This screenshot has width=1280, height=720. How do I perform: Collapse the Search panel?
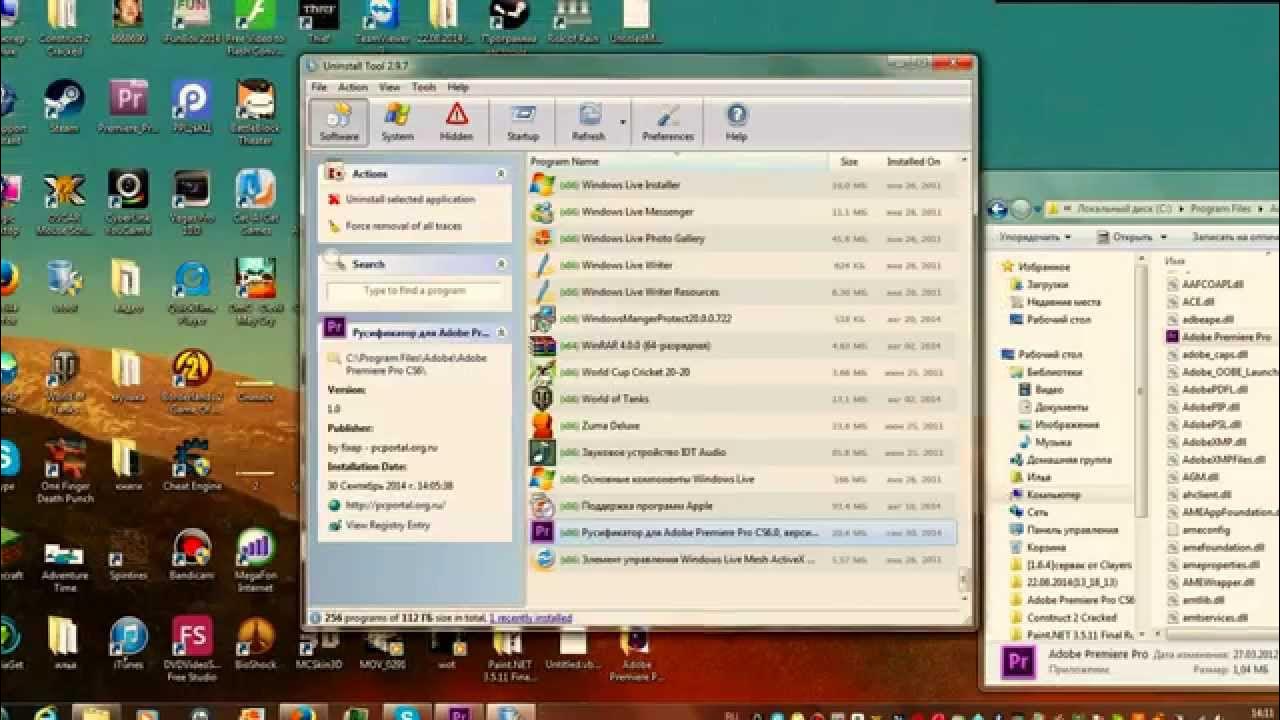coord(501,264)
